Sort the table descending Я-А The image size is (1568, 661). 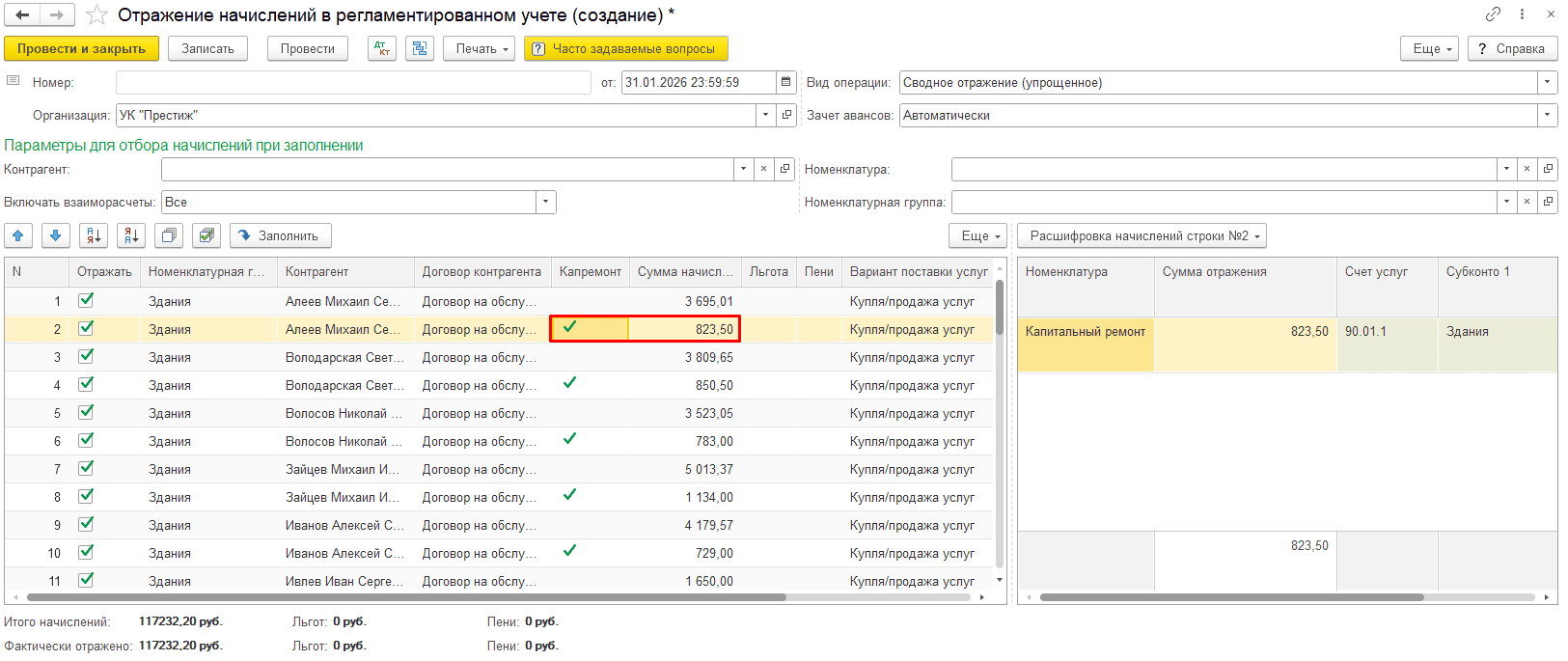131,235
